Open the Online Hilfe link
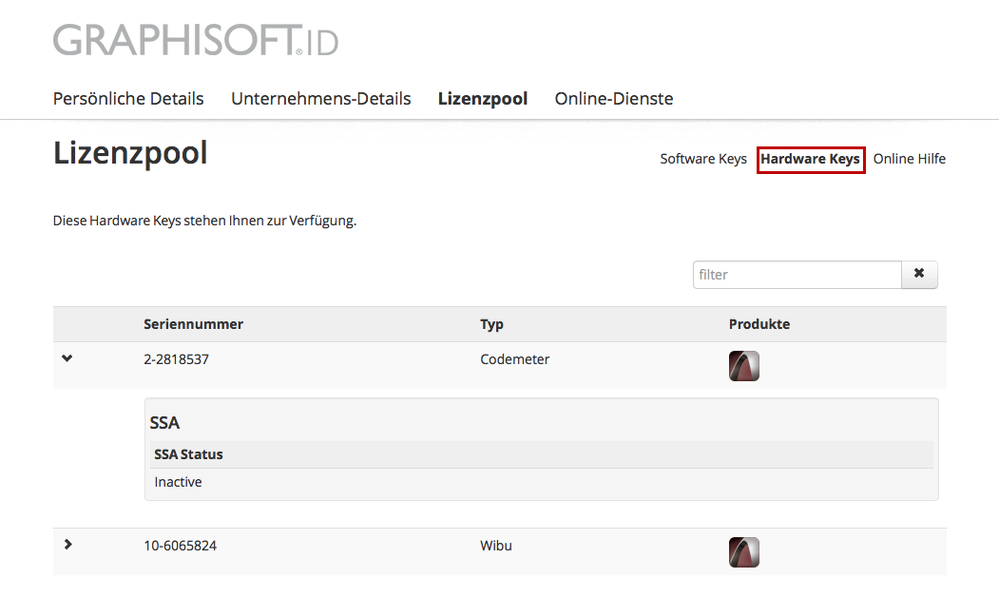Viewport: 999px width, 598px height. pyautogui.click(x=909, y=159)
